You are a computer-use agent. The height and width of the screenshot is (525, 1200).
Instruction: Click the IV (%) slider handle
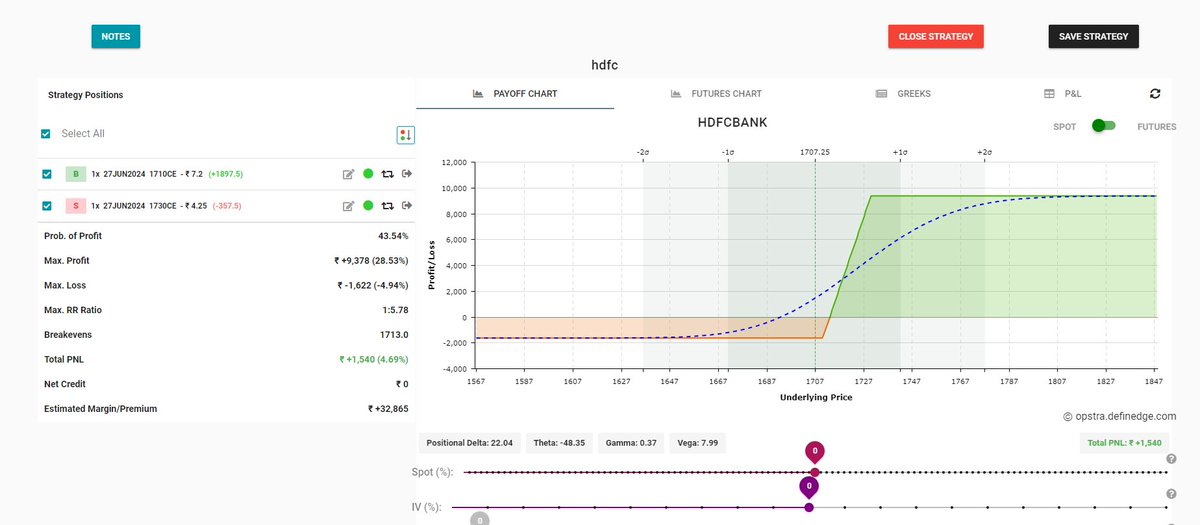(x=809, y=507)
